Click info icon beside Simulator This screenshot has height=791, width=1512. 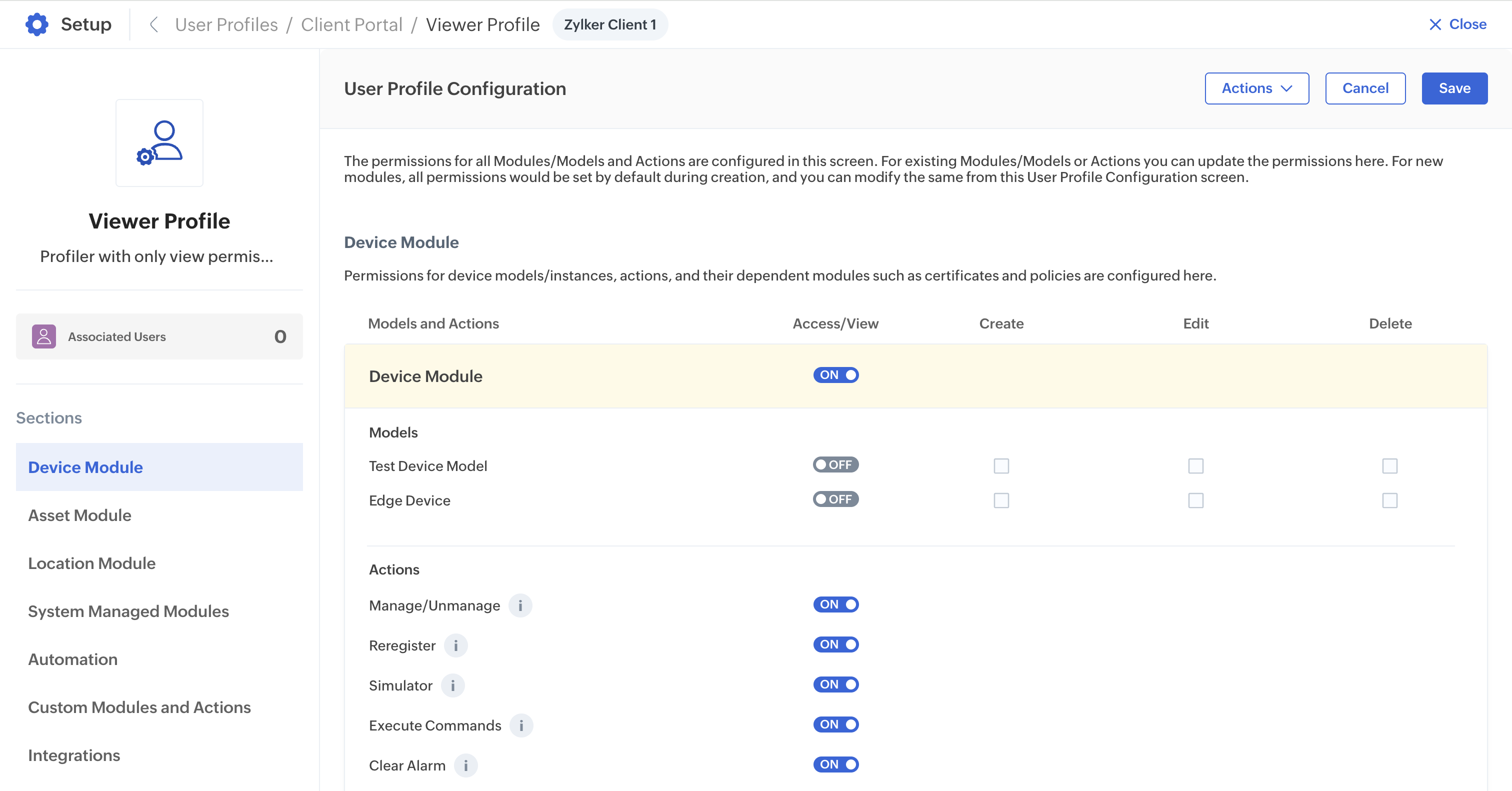click(x=452, y=685)
